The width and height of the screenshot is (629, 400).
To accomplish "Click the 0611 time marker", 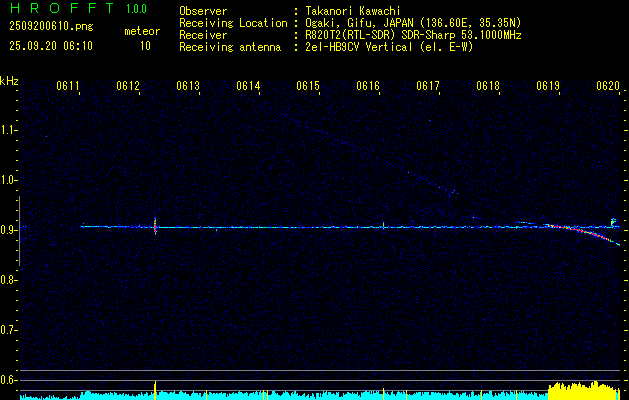I will 68,85.
